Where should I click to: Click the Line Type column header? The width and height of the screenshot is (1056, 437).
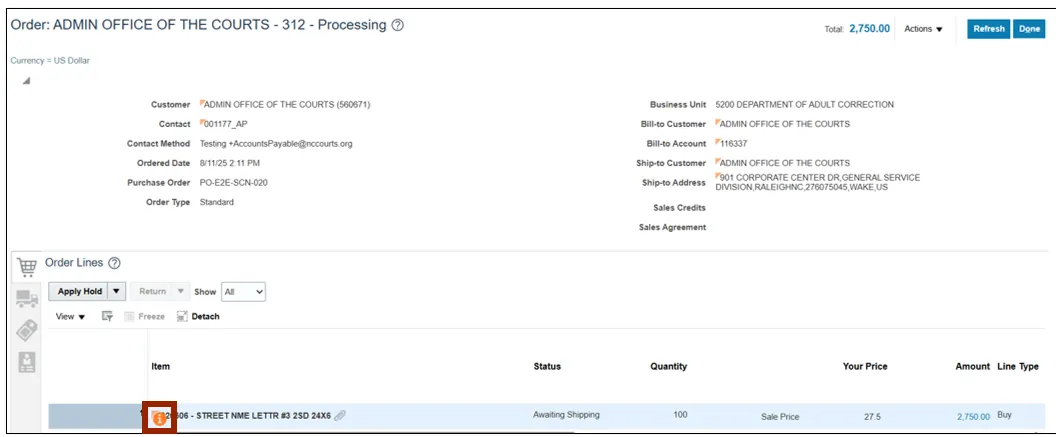[1018, 367]
